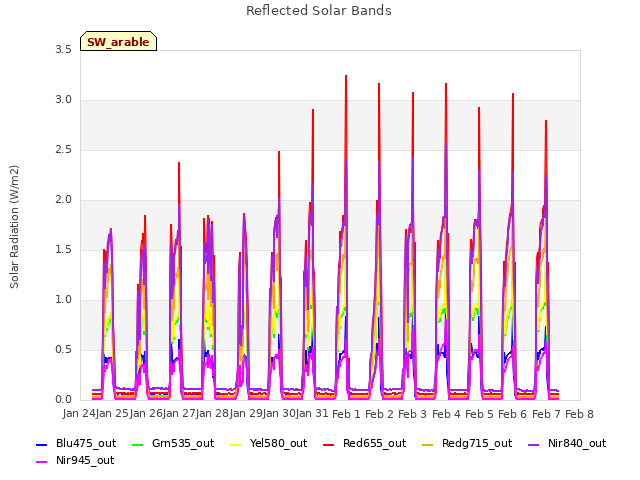Screen dimensions: 640x480
Task: Click the Solar Radiation (W/m2) axis label
Action: pos(14,227)
